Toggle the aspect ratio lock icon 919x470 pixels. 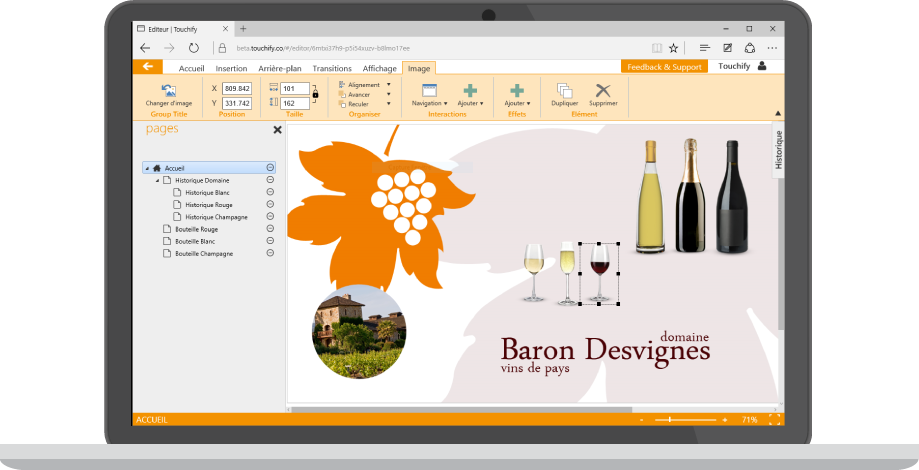pos(315,93)
